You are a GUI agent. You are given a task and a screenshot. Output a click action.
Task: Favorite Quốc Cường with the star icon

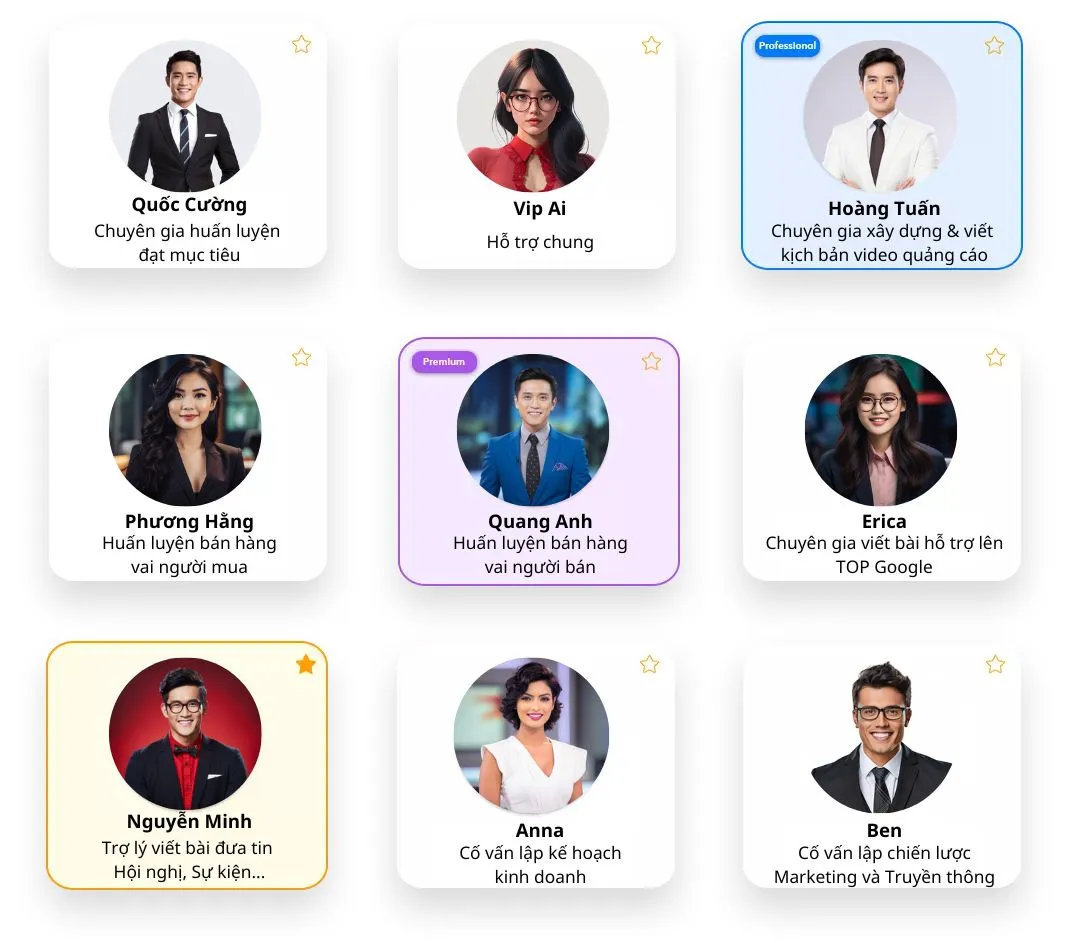point(301,45)
